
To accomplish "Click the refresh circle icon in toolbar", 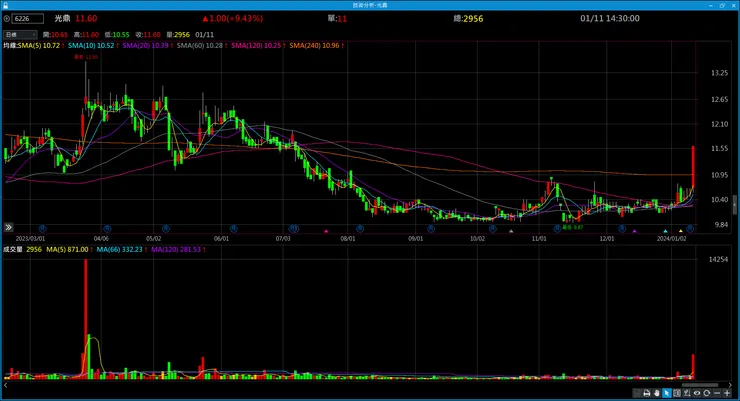I will 706,393.
